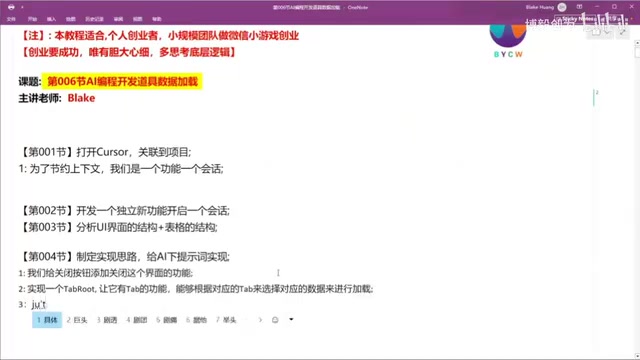Switch to the 审阅 ribbon tab

(x=118, y=19)
